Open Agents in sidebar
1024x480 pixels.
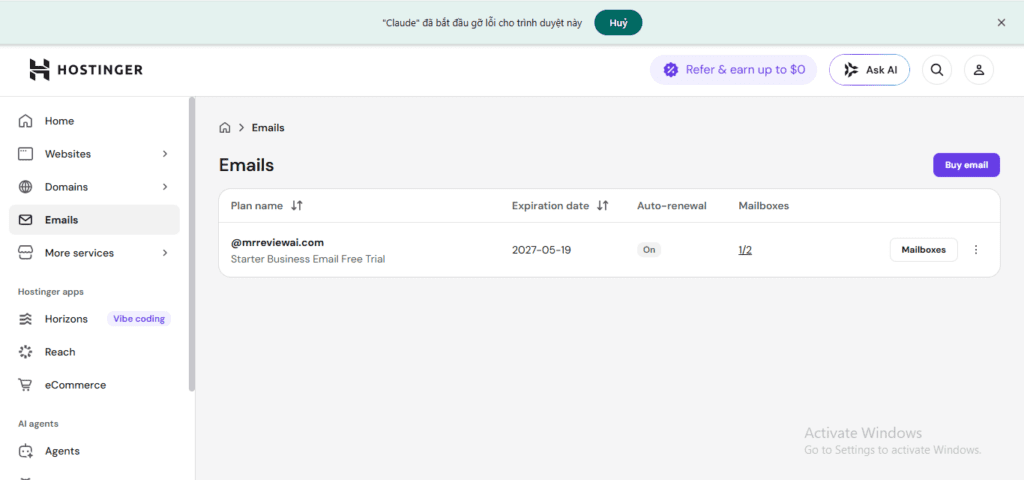94,451
